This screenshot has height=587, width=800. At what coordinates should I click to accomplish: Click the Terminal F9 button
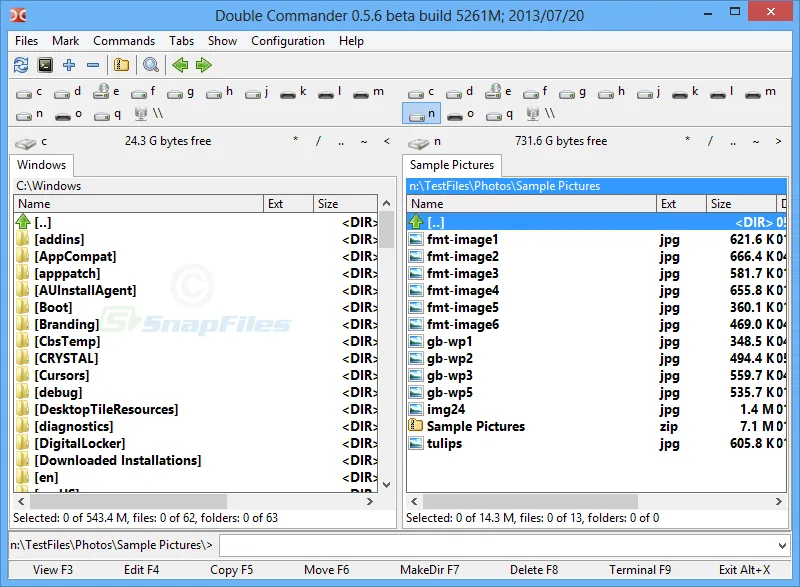coord(640,570)
